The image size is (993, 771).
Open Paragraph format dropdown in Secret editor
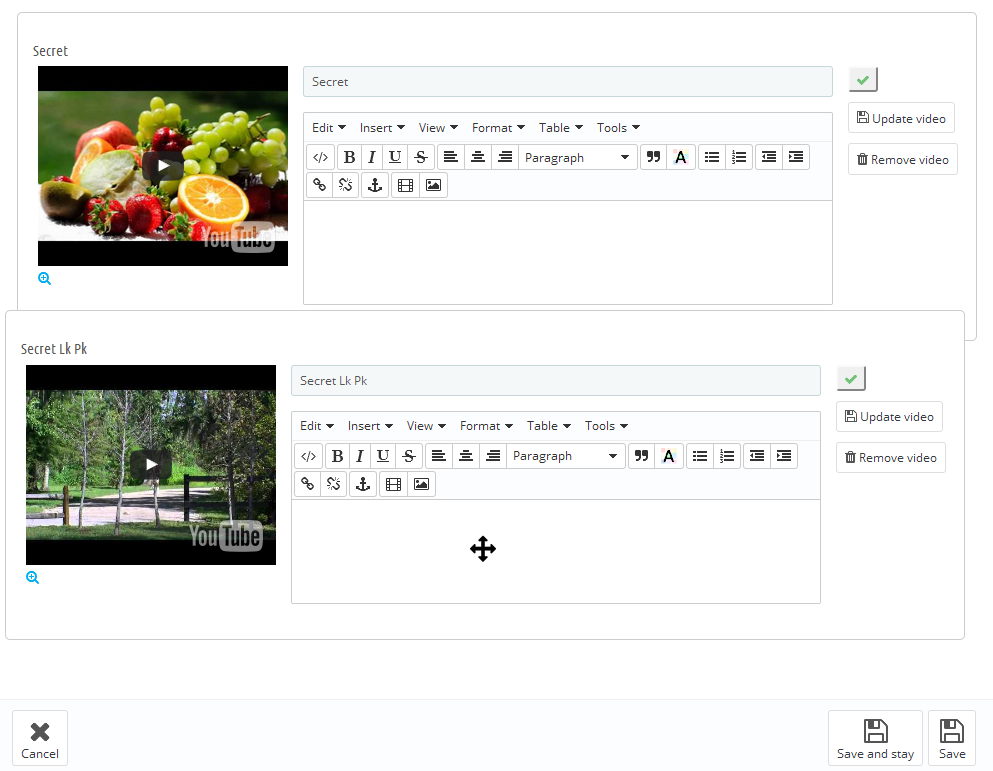pos(576,157)
